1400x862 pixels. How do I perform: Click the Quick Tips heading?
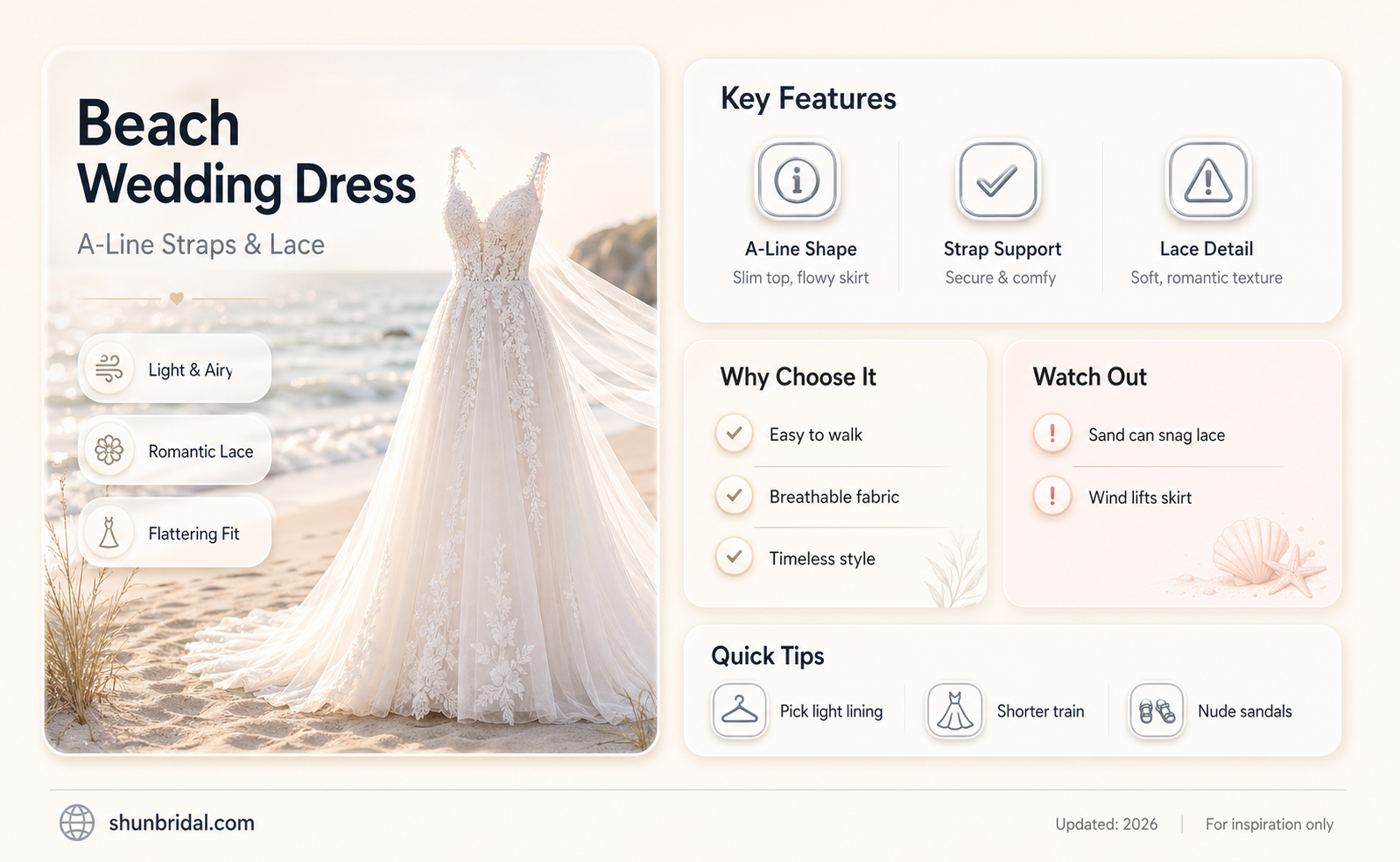[x=767, y=656]
